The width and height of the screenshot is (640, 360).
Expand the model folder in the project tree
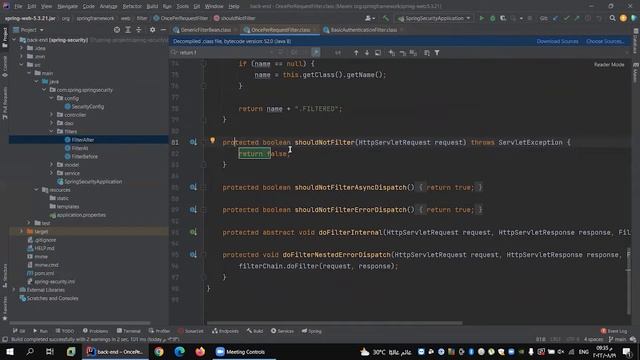tap(52, 165)
